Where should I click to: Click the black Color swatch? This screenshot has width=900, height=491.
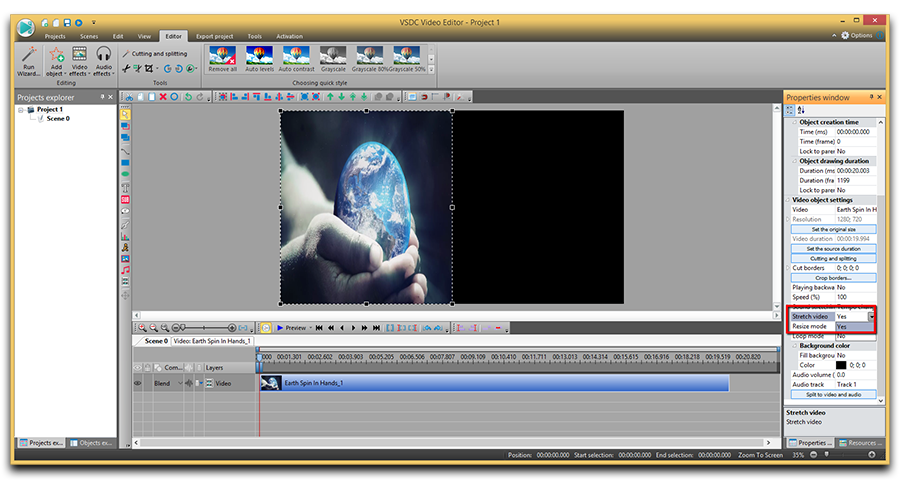pos(841,365)
